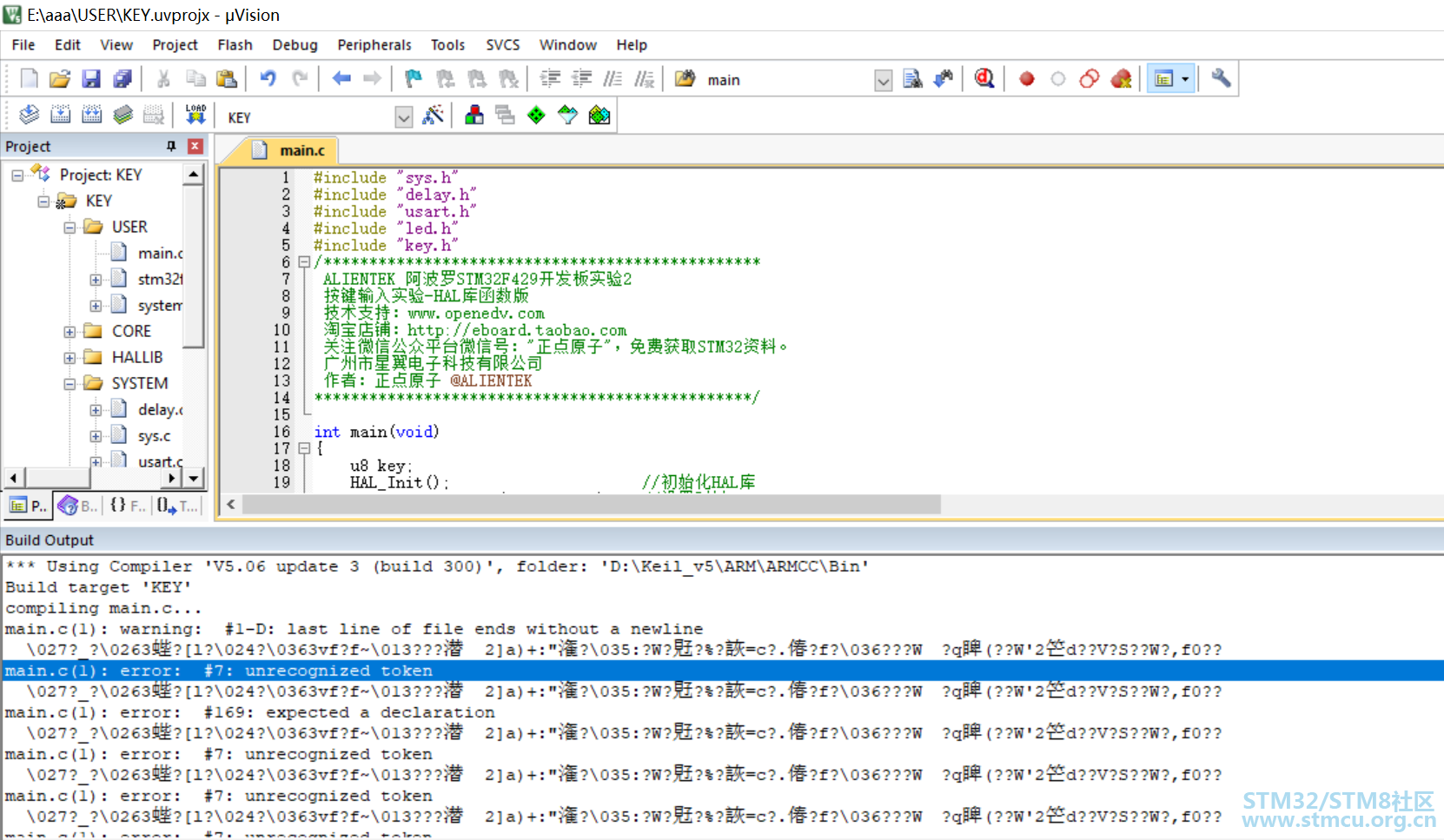Navigate backwards with the blue left arrow
Screen dimensions: 1444x840
(341, 79)
